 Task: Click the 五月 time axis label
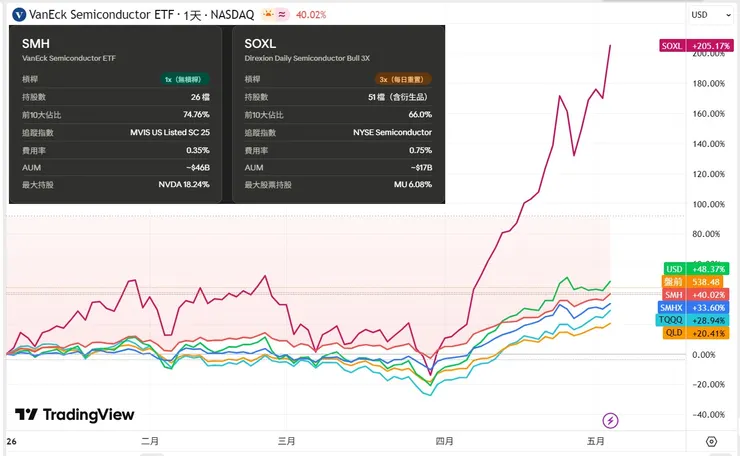click(x=596, y=441)
